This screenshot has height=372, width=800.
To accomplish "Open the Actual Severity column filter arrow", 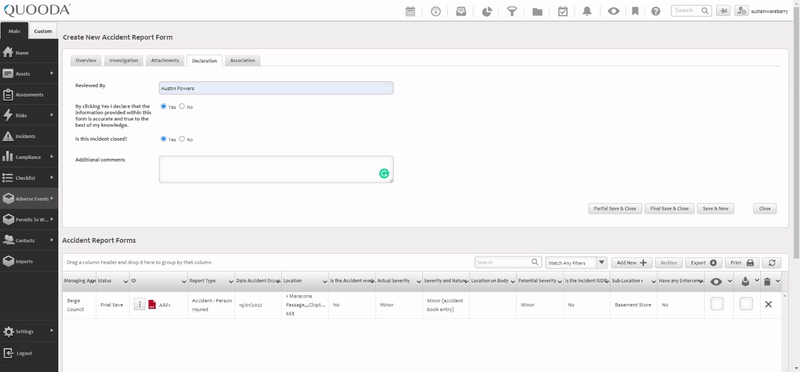I will (419, 281).
